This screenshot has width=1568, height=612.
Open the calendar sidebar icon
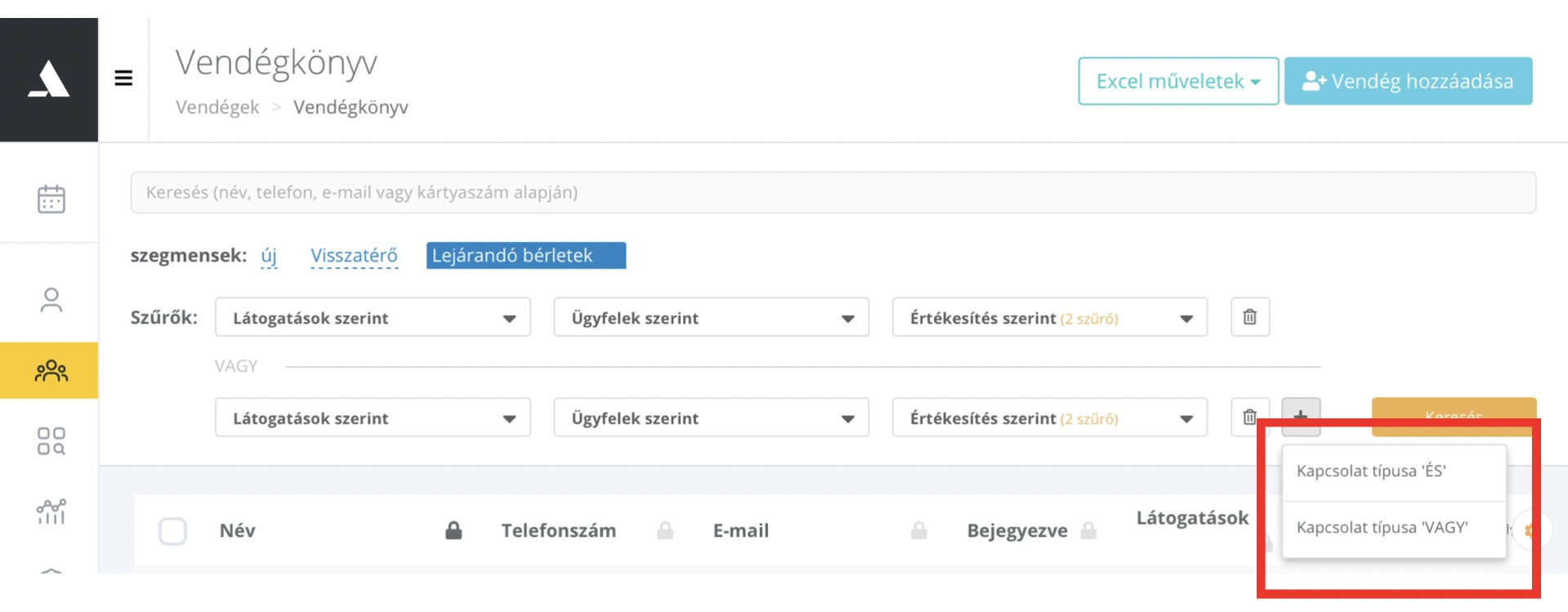[51, 199]
